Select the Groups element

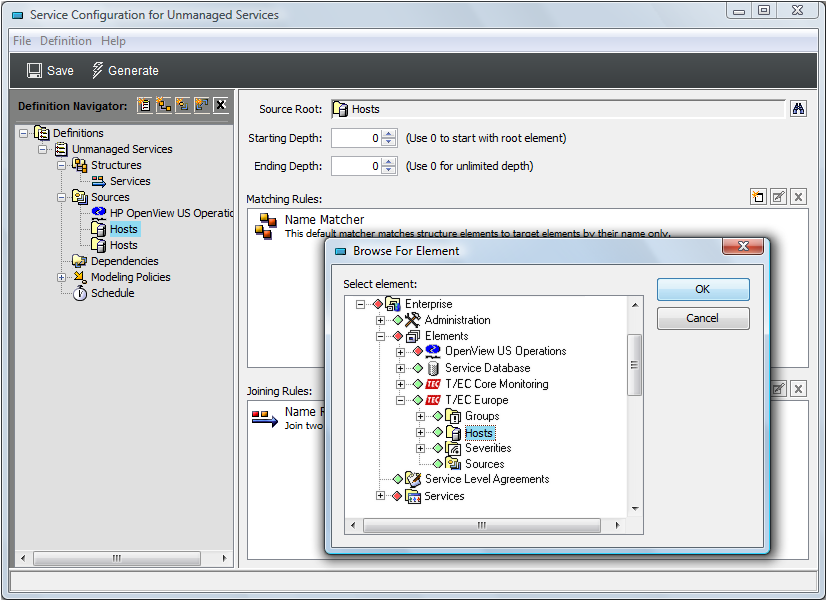pos(482,416)
